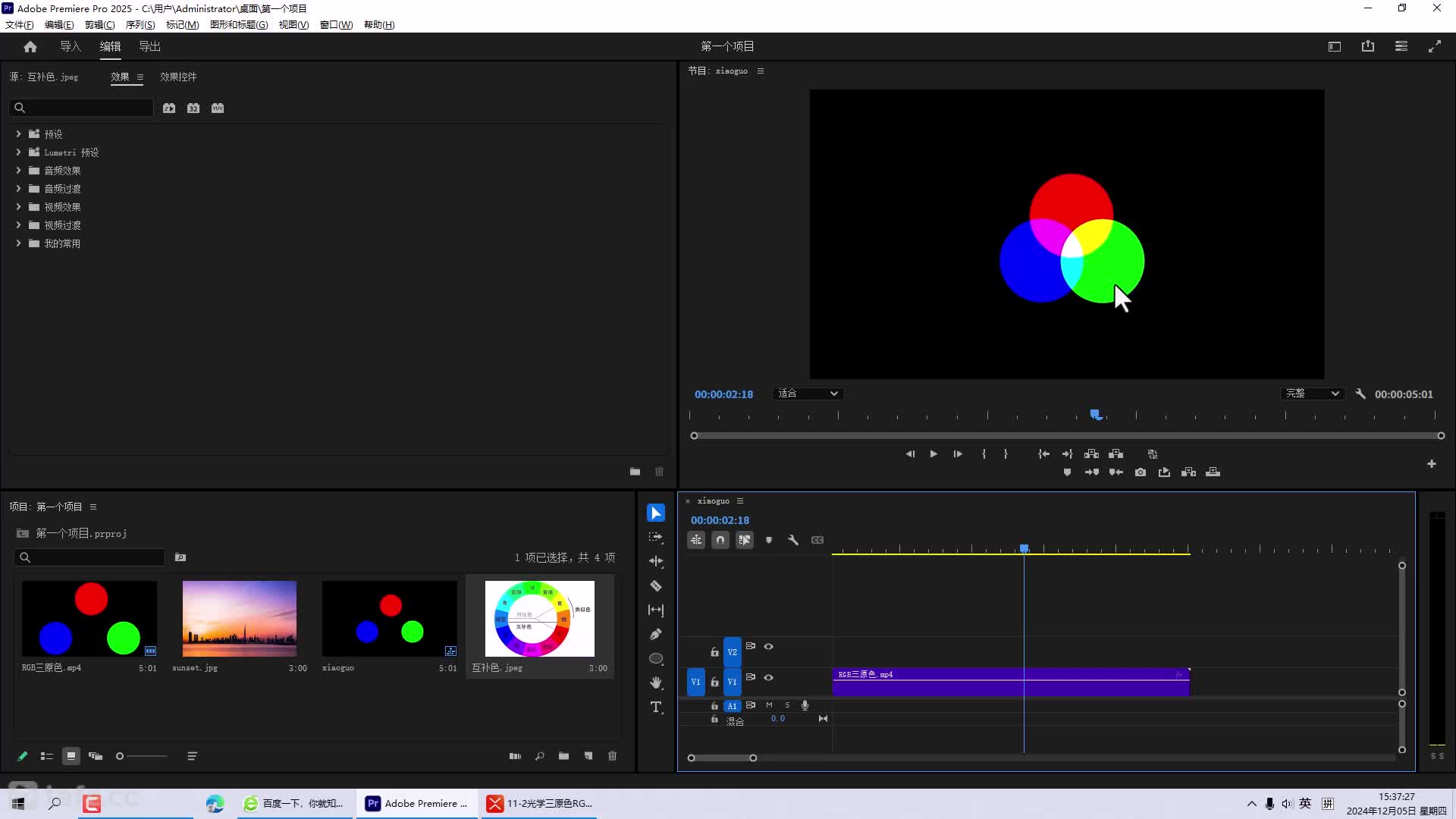The height and width of the screenshot is (819, 1456).
Task: Select the Hand tool
Action: click(x=656, y=682)
